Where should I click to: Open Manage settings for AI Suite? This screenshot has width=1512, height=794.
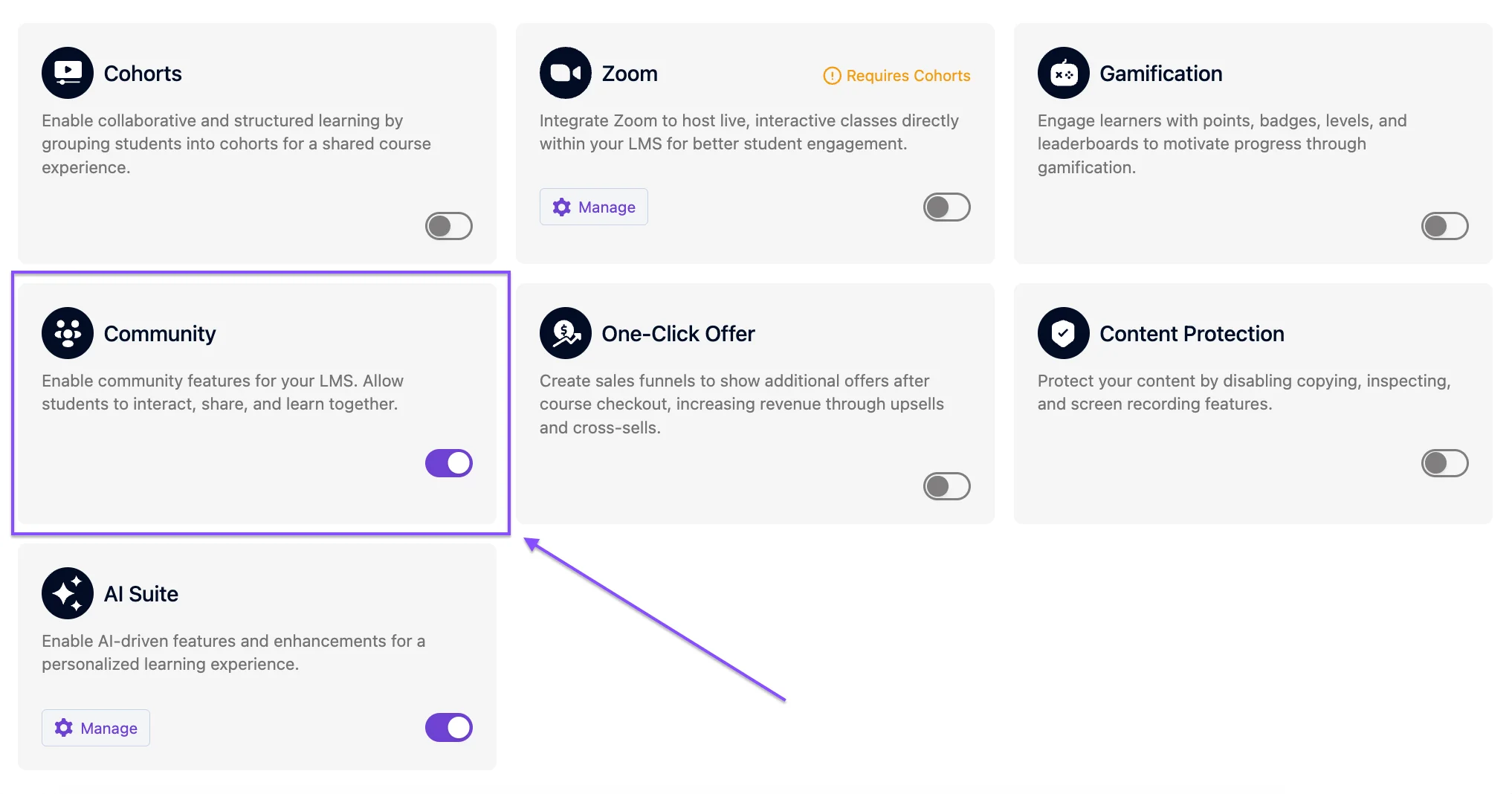tap(96, 728)
